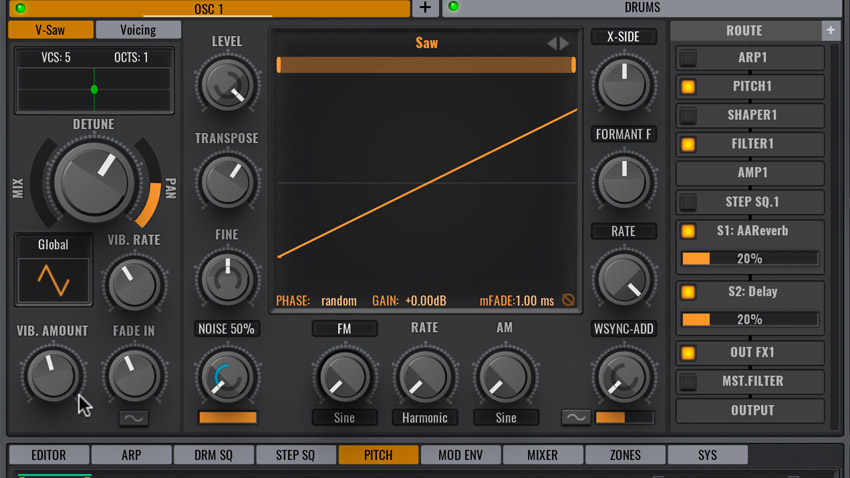The image size is (850, 478).
Task: Click the DETUNE large knob
Action: coord(94,182)
